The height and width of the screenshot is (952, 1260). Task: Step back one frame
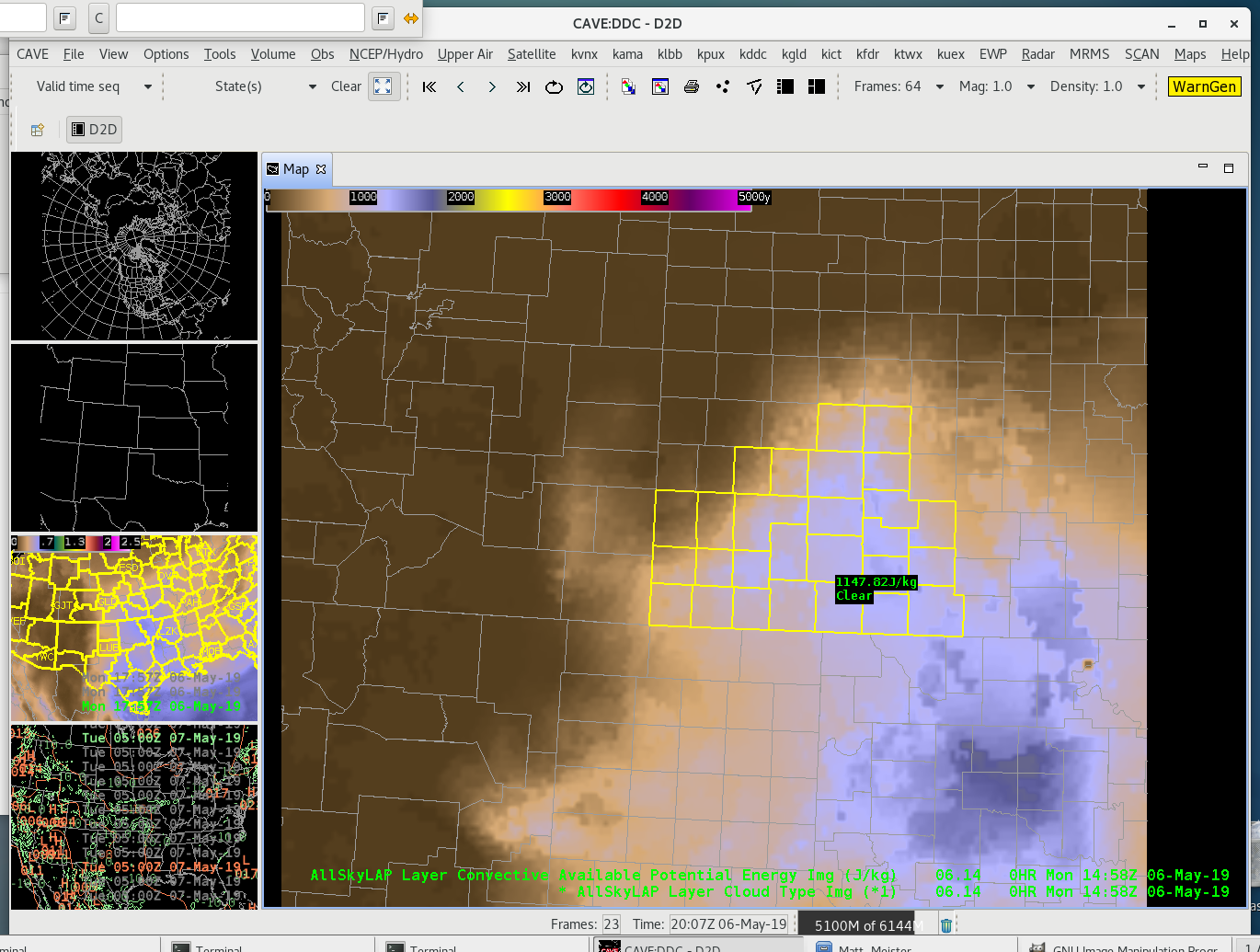(461, 86)
